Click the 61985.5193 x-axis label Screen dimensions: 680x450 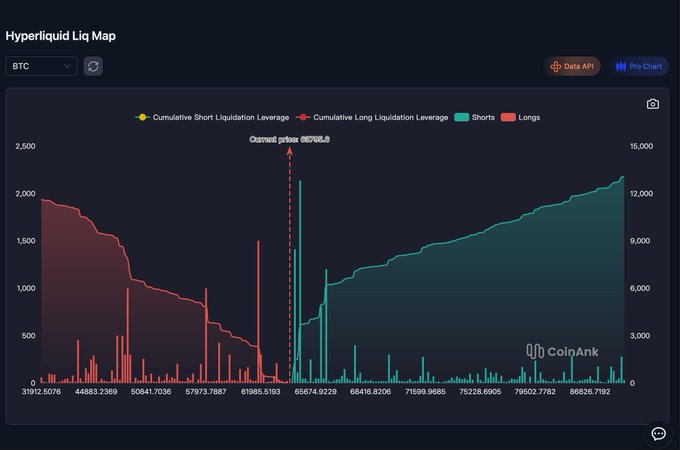coord(261,391)
